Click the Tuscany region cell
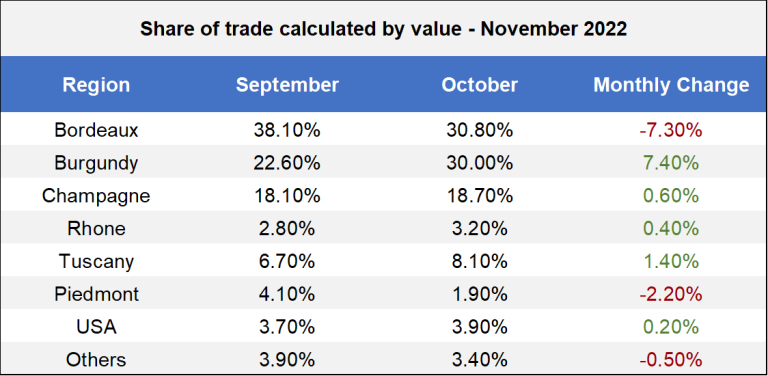Image resolution: width=768 pixels, height=376 pixels. [96, 261]
